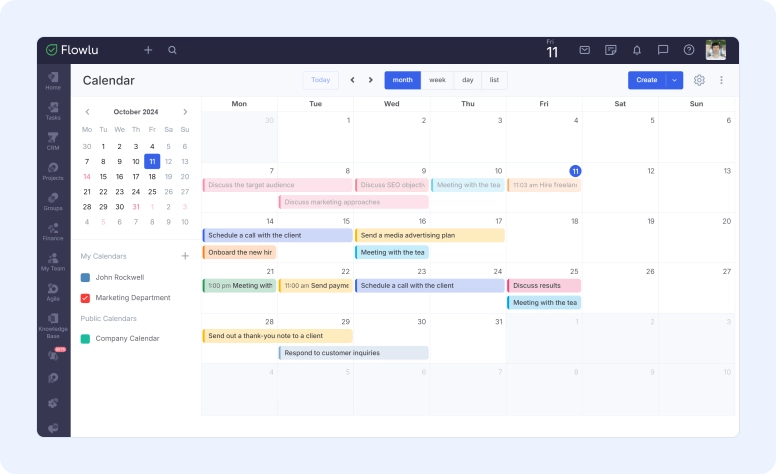The image size is (776, 474).
Task: Open the chat messages icon
Action: 663,50
